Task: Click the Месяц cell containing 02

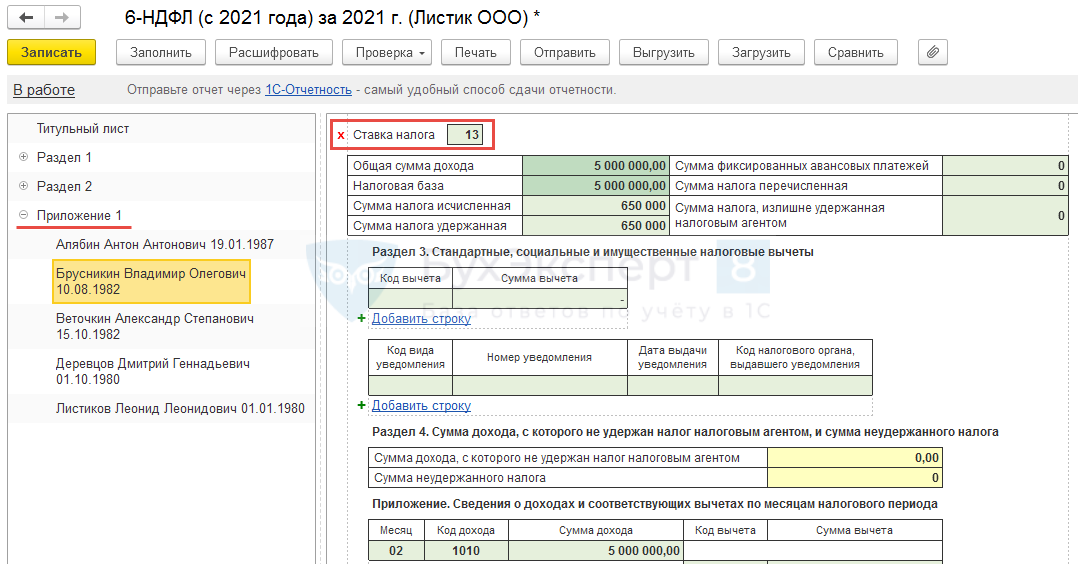Action: coord(396,551)
